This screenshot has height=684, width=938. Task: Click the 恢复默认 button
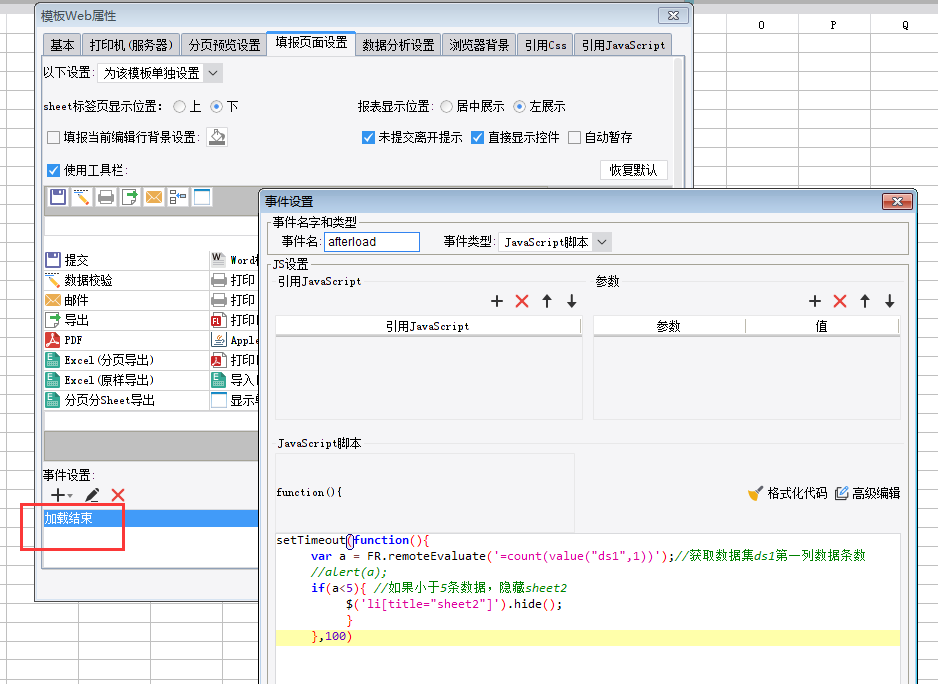tap(633, 170)
